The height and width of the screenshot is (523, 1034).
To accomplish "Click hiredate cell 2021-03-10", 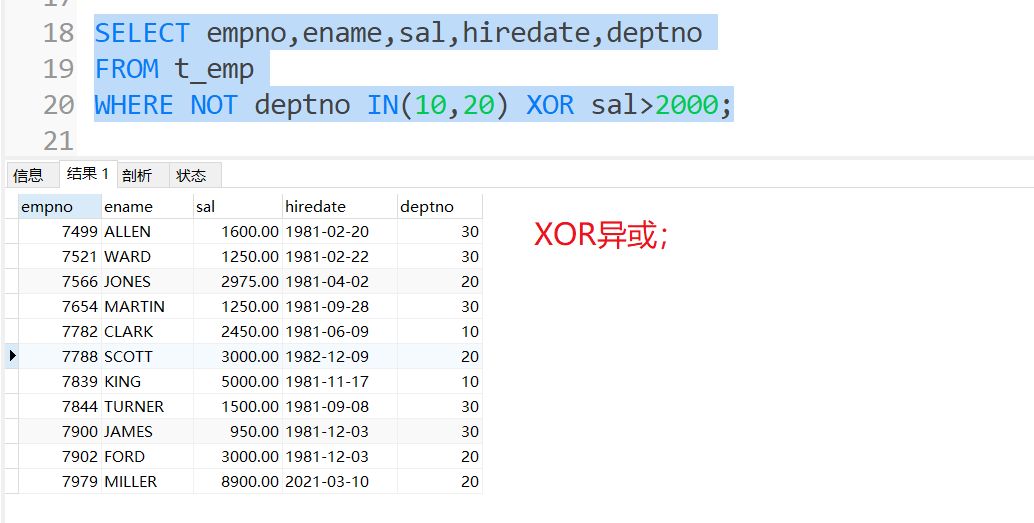I will pyautogui.click(x=340, y=482).
